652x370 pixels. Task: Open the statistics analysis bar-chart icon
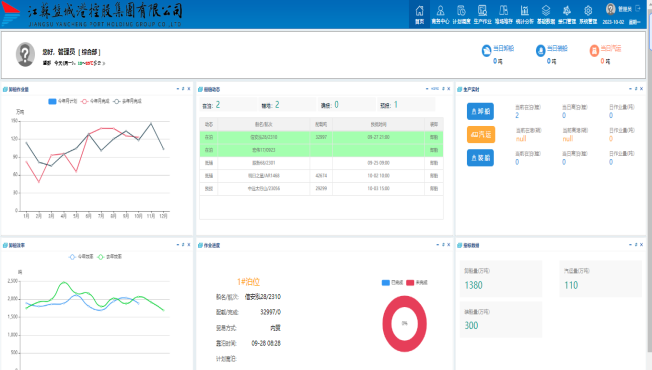(525, 10)
